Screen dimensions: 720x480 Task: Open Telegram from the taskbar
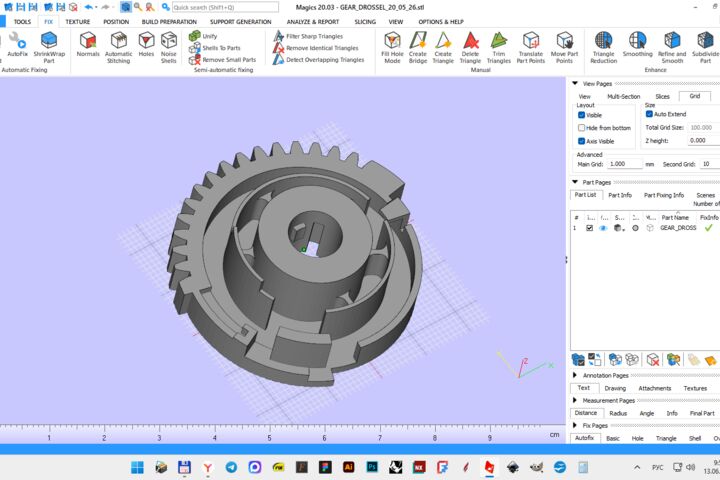tap(231, 468)
